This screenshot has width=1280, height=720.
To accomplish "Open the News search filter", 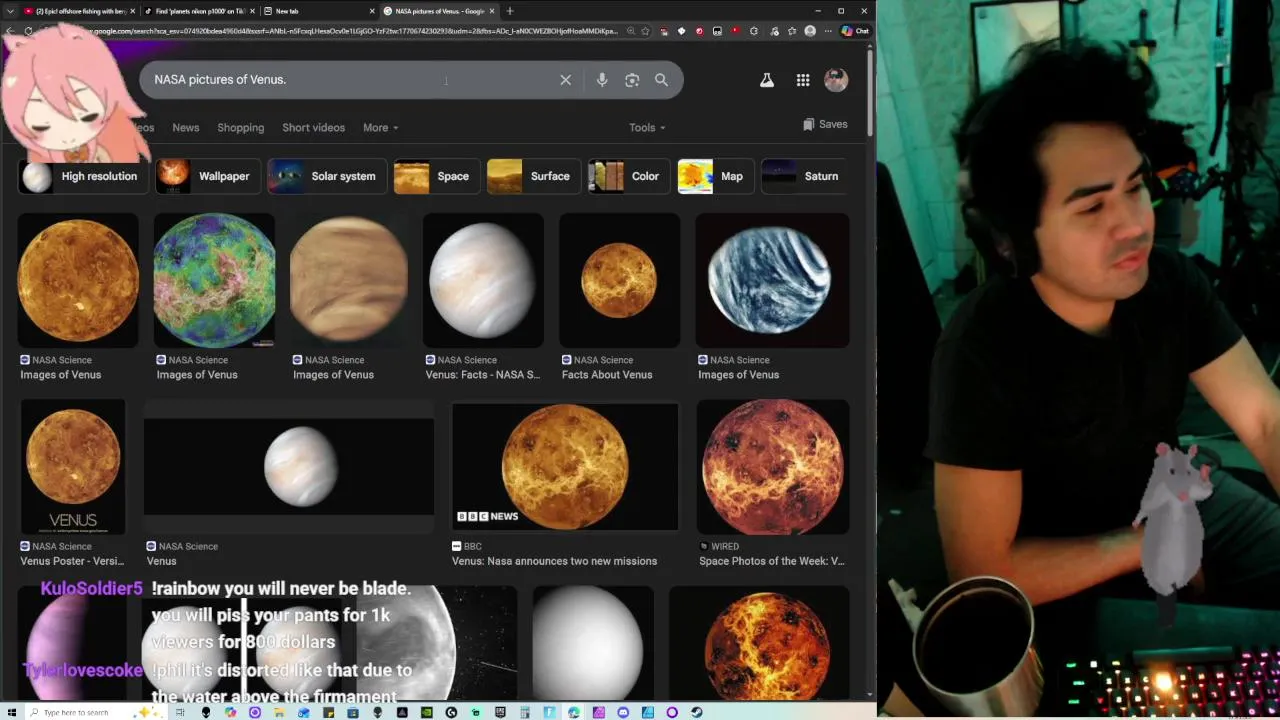I will pos(186,128).
